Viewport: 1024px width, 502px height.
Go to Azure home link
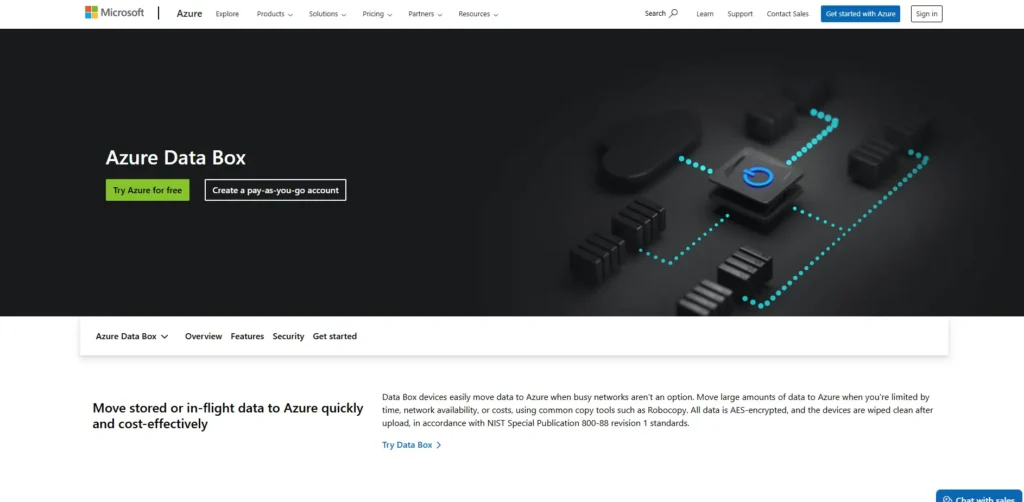(189, 14)
